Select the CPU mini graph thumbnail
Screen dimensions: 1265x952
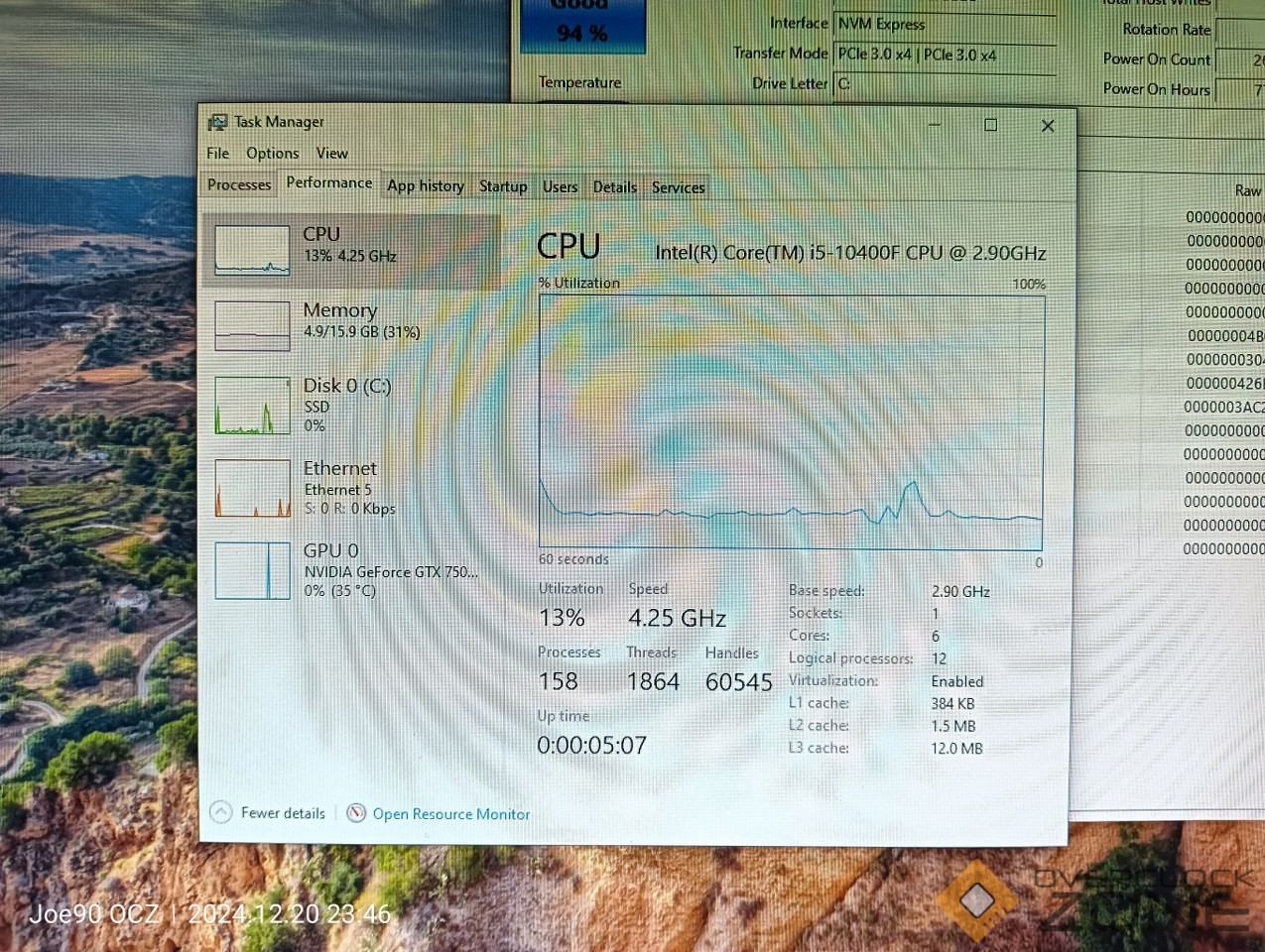click(x=252, y=250)
